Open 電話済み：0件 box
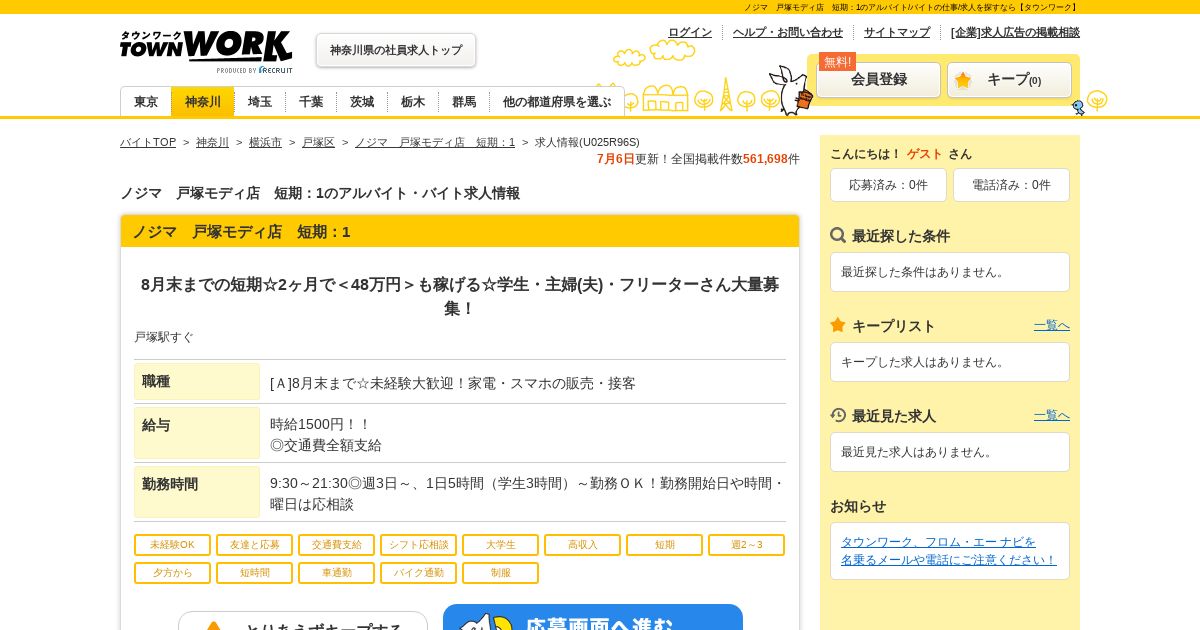The height and width of the screenshot is (630, 1200). [1011, 185]
